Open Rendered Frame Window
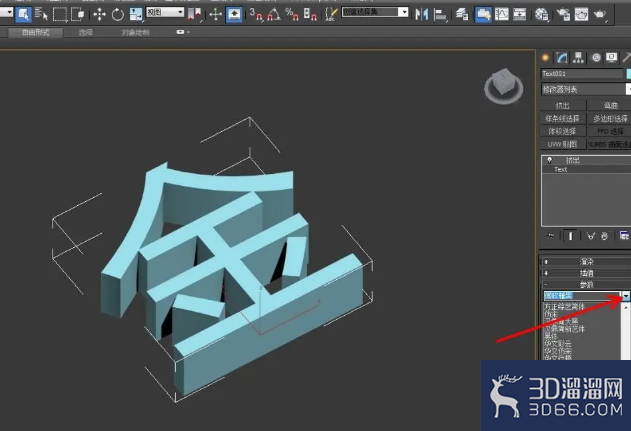631x431 pixels. (x=581, y=15)
